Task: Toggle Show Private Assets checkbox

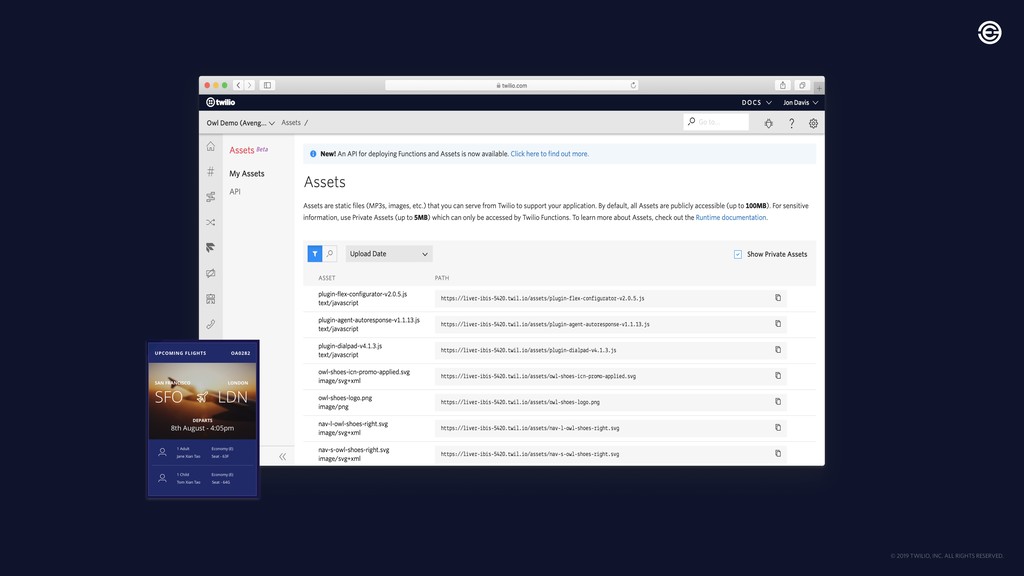Action: pos(738,254)
